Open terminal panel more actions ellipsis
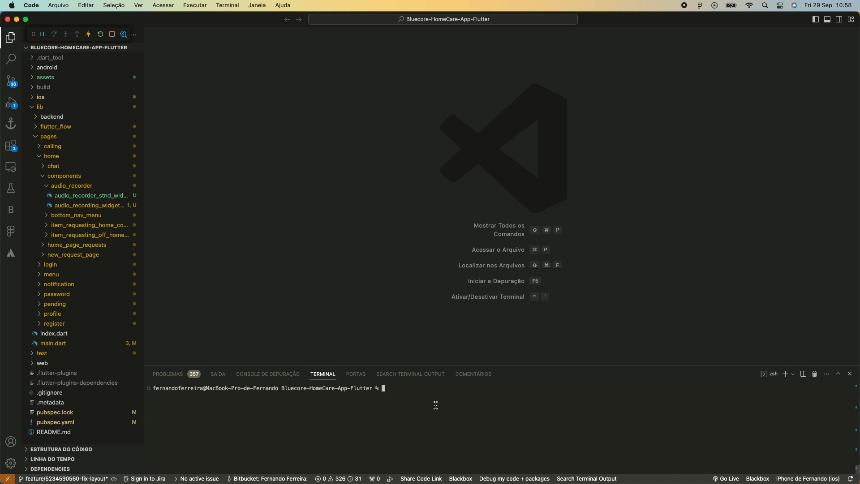This screenshot has width=860, height=484. (x=826, y=374)
